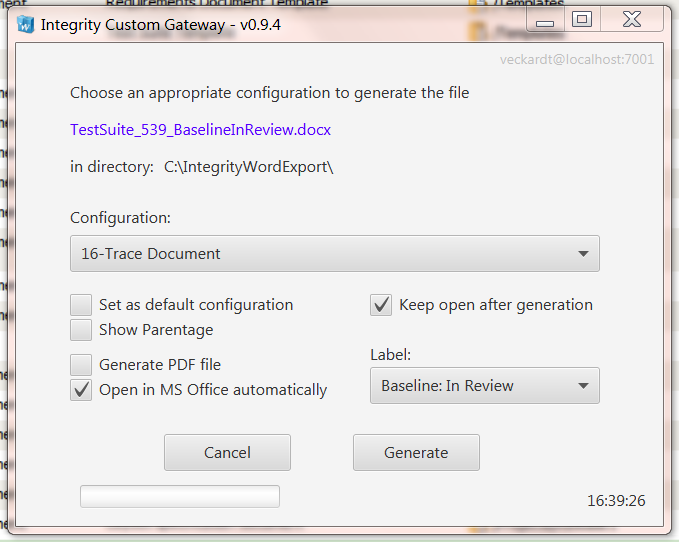Viewport: 679px width, 542px height.
Task: Click the 'Choose an appropriate configuration' instruction text
Action: (269, 93)
